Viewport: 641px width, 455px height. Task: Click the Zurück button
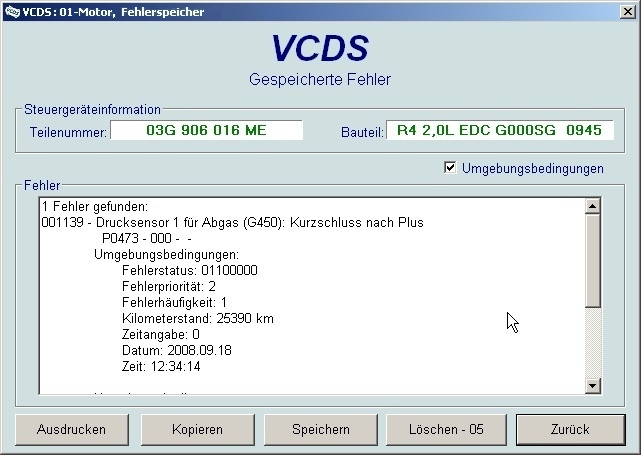pyautogui.click(x=570, y=429)
